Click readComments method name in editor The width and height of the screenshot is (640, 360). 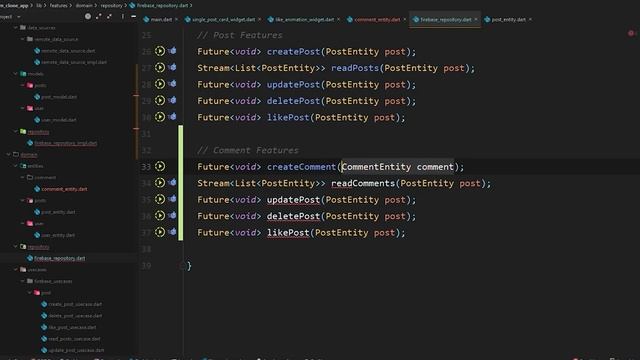[363, 183]
